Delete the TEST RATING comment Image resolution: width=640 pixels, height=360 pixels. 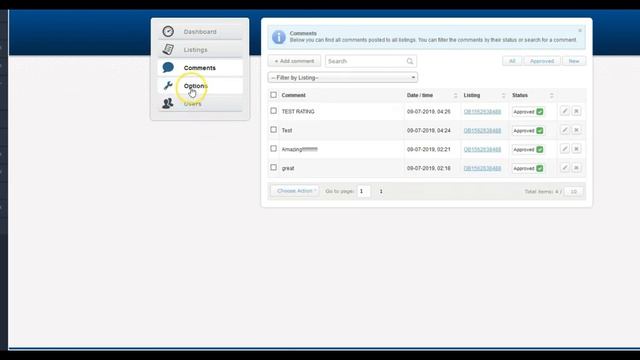[576, 111]
